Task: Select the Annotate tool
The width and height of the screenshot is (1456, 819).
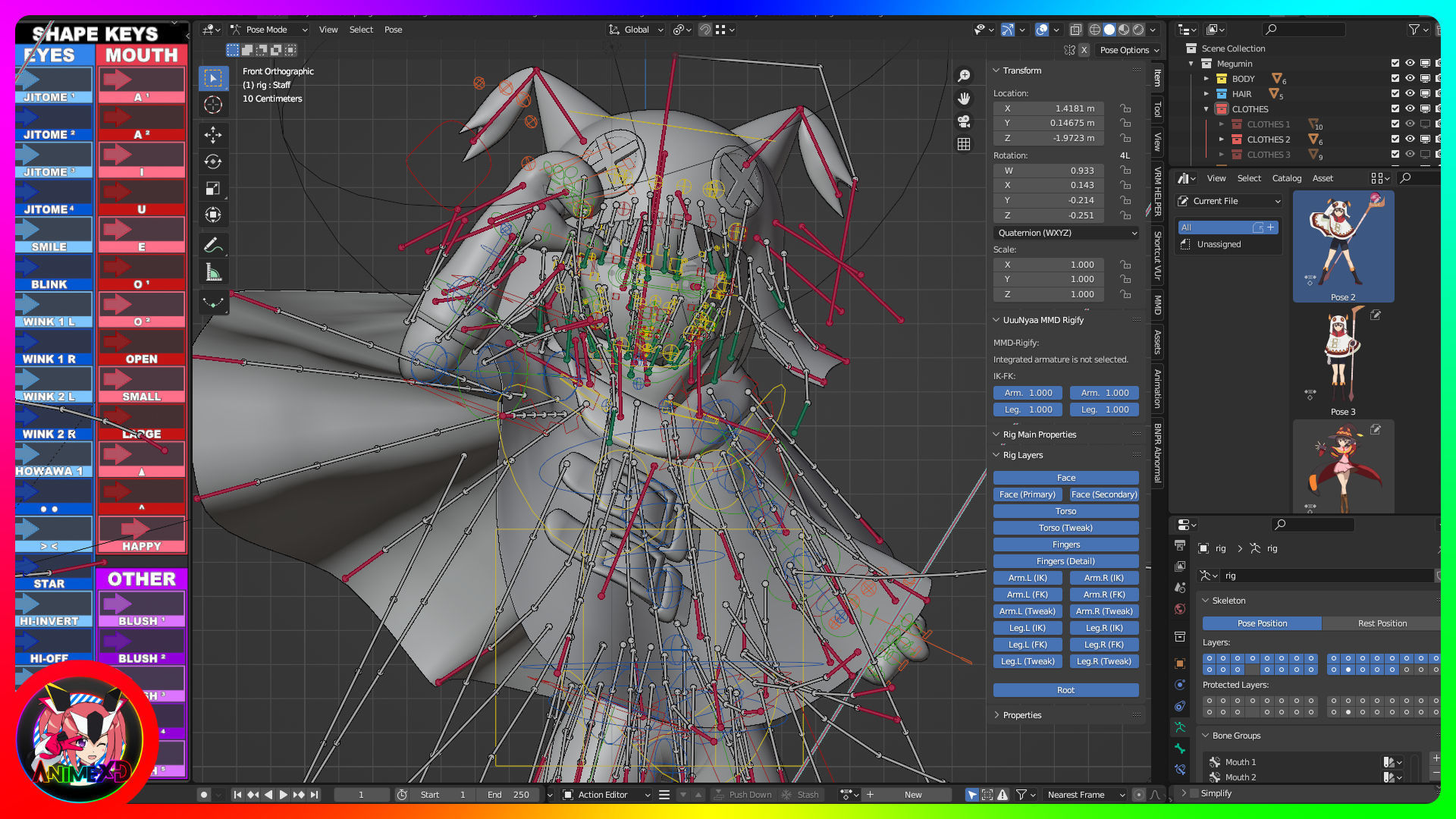Action: click(213, 245)
